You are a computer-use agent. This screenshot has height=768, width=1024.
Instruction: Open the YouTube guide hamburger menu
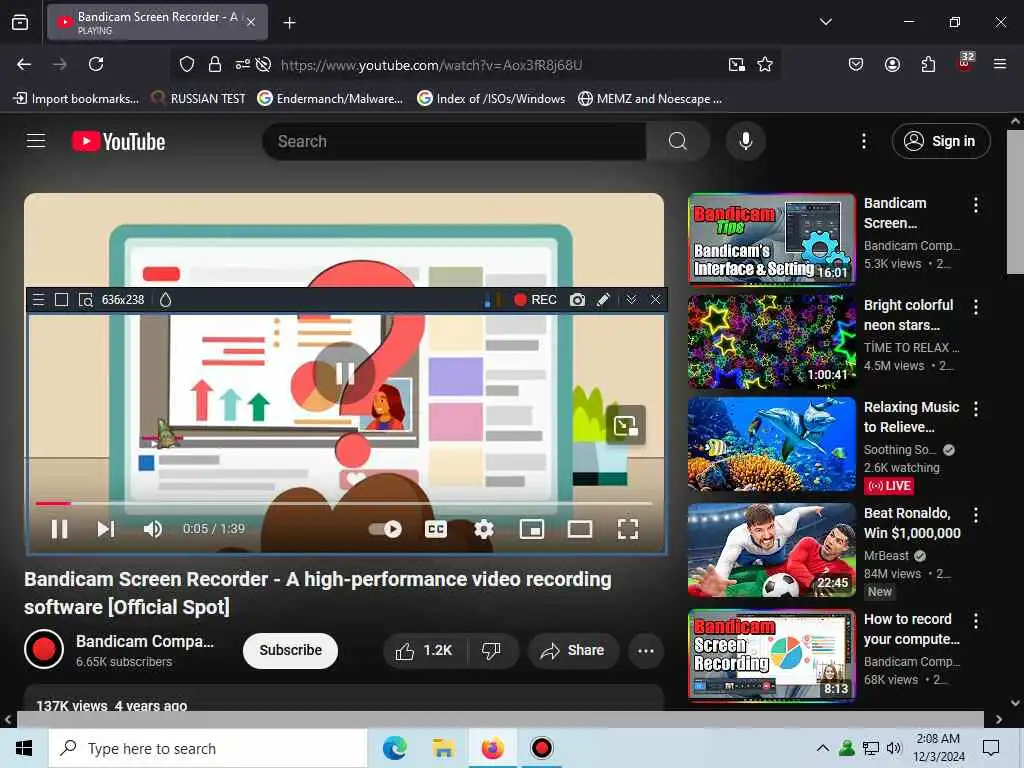36,141
